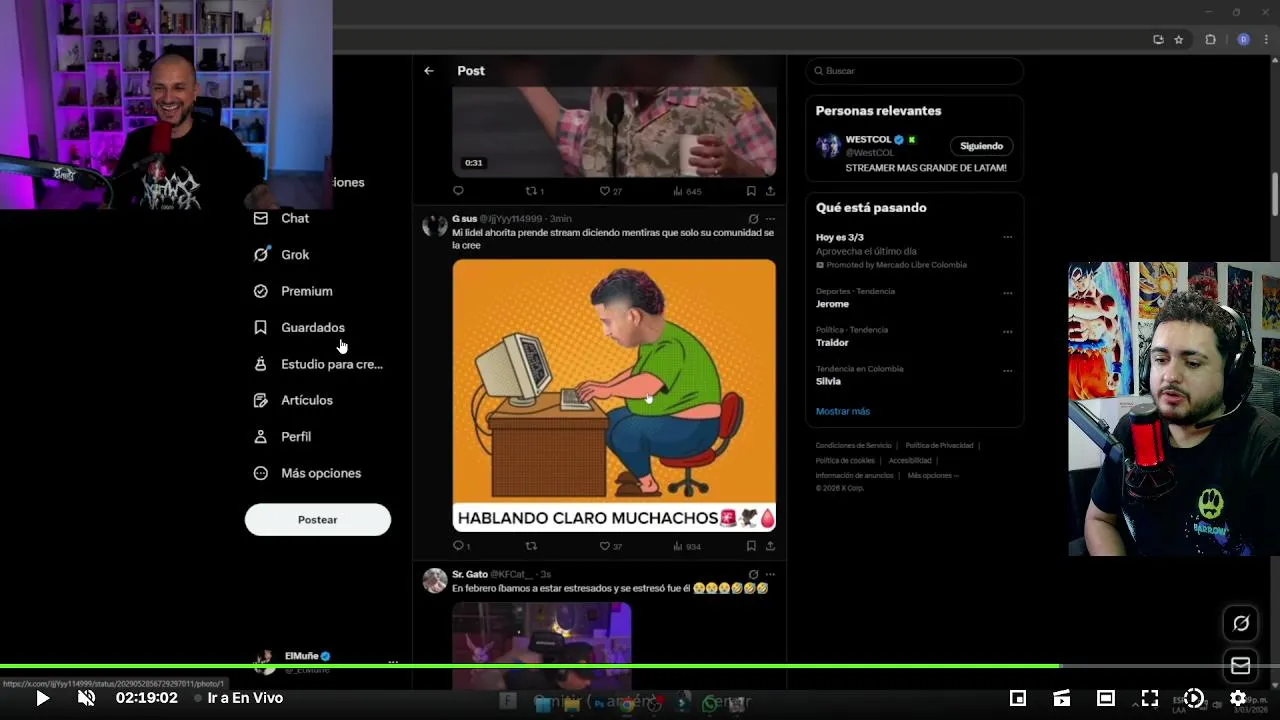
Task: Unmute the video player volume
Action: click(x=86, y=698)
